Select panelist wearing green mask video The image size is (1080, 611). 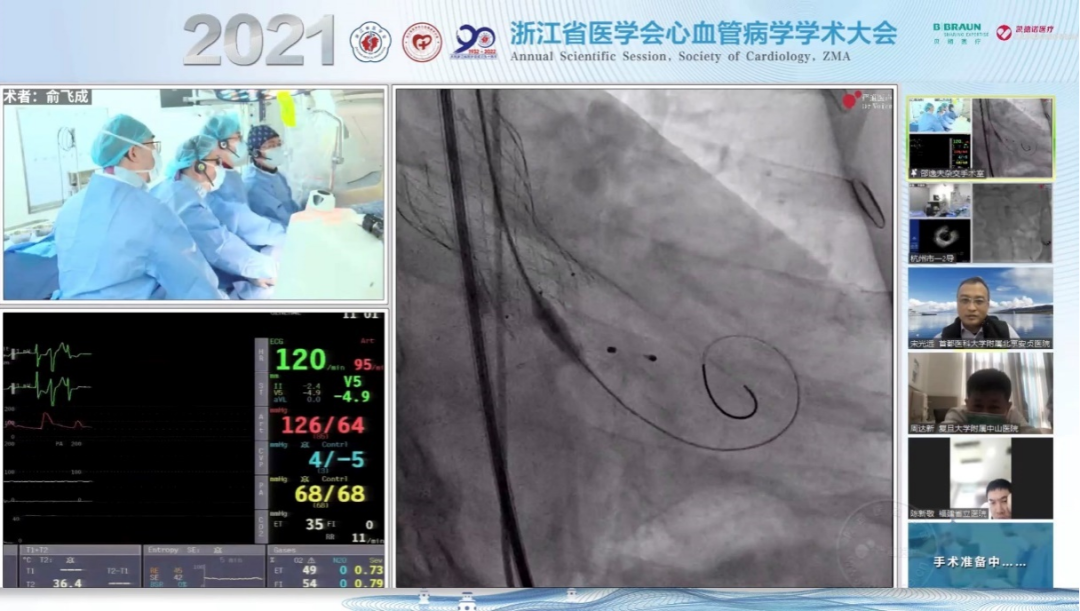980,392
